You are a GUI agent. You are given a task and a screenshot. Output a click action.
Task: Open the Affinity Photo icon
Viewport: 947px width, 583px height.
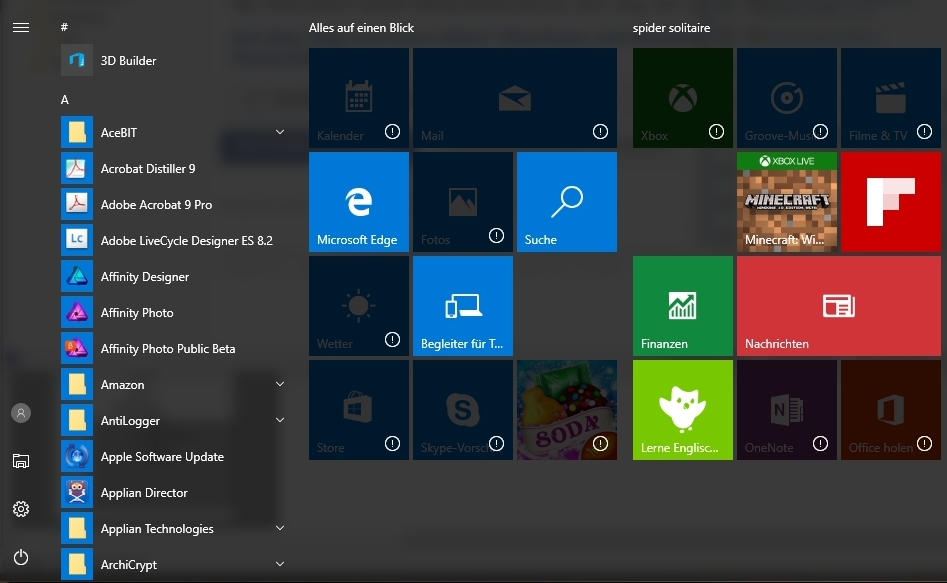pyautogui.click(x=77, y=312)
